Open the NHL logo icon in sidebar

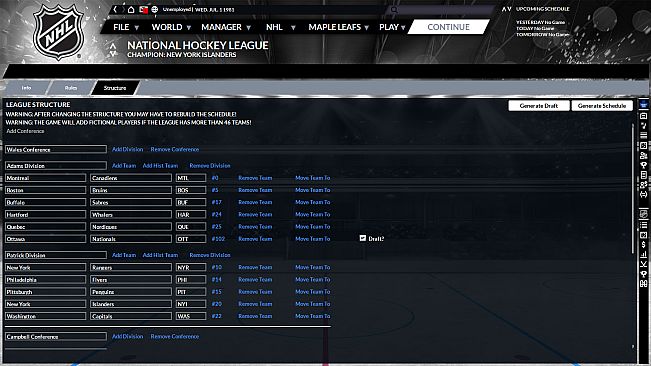coord(644,214)
